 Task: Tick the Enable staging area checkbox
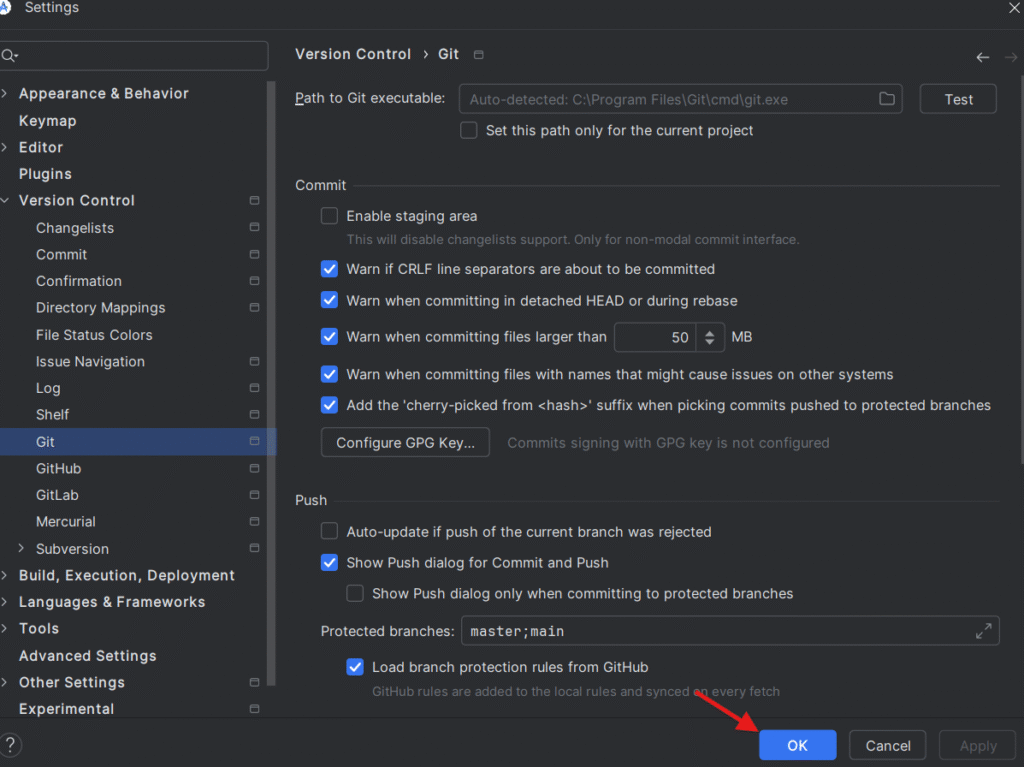tap(329, 216)
